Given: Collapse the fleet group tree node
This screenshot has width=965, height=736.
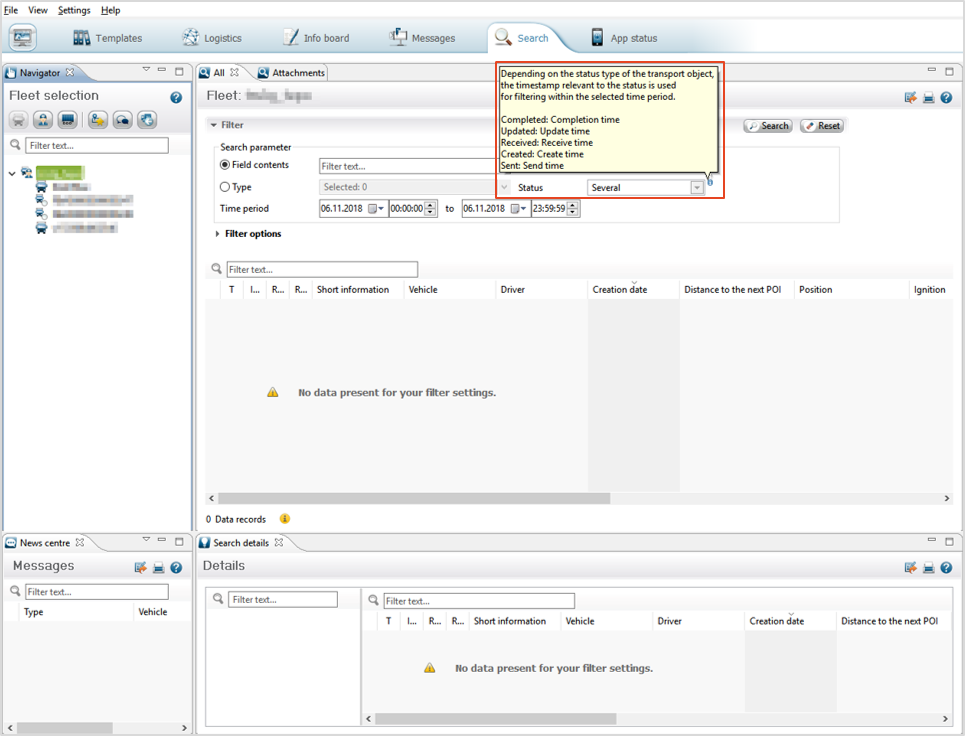Looking at the screenshot, I should [12, 174].
